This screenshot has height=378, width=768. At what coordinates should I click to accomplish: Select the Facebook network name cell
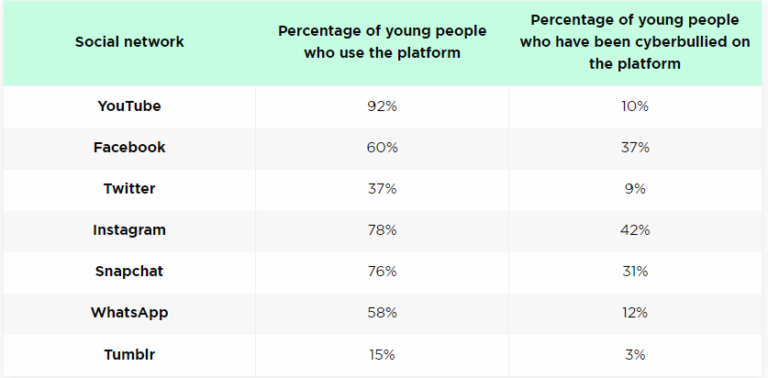pos(129,147)
